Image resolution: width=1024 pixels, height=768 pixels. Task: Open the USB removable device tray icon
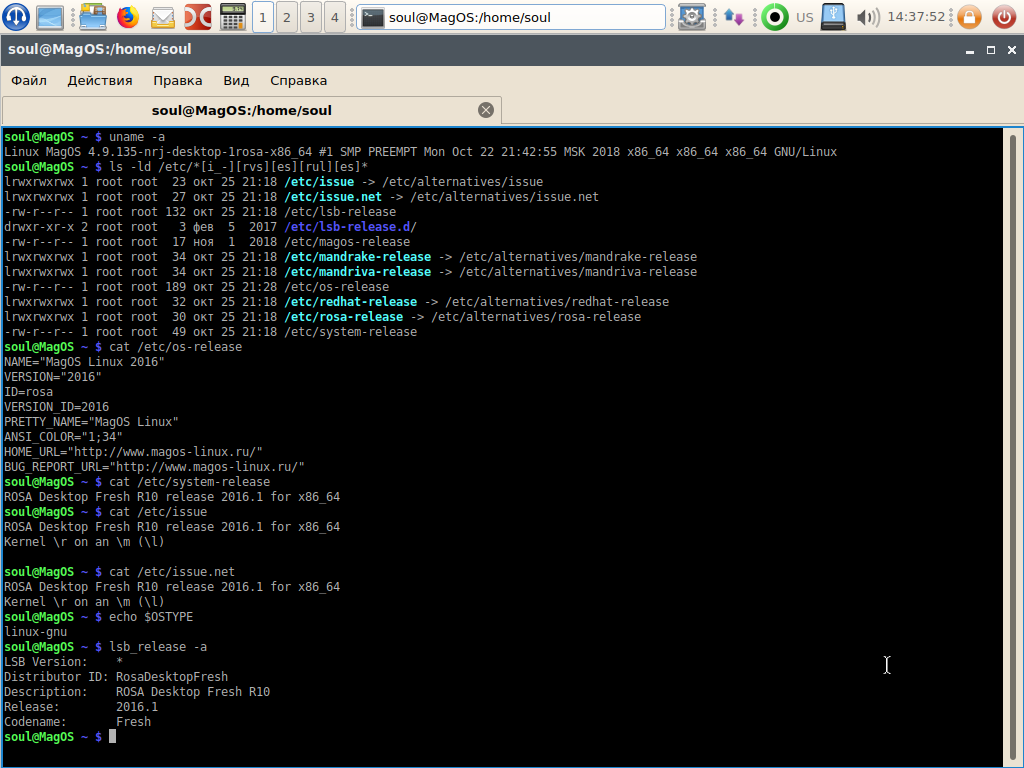(x=833, y=17)
